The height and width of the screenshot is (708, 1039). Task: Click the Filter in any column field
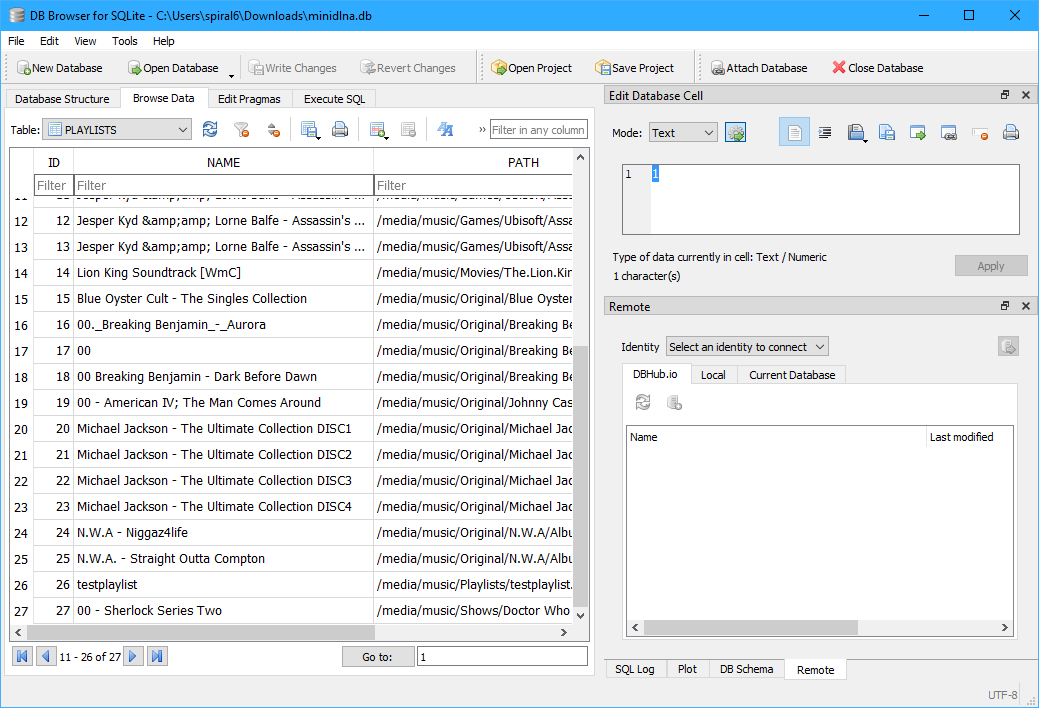point(538,129)
